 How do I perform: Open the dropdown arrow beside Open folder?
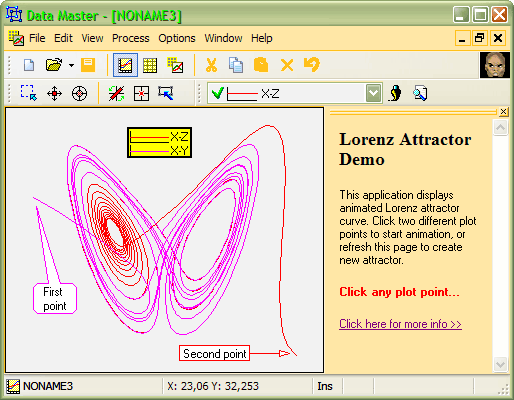[x=71, y=65]
